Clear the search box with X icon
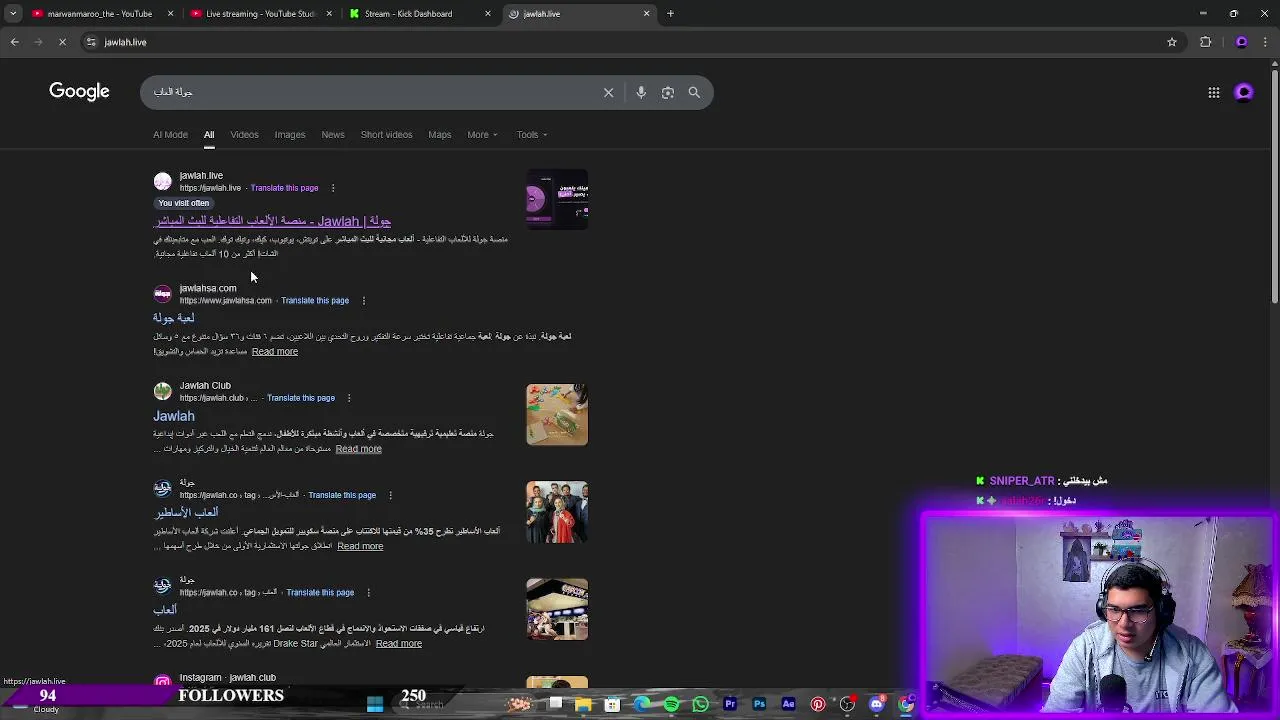This screenshot has height=720, width=1280. point(608,92)
